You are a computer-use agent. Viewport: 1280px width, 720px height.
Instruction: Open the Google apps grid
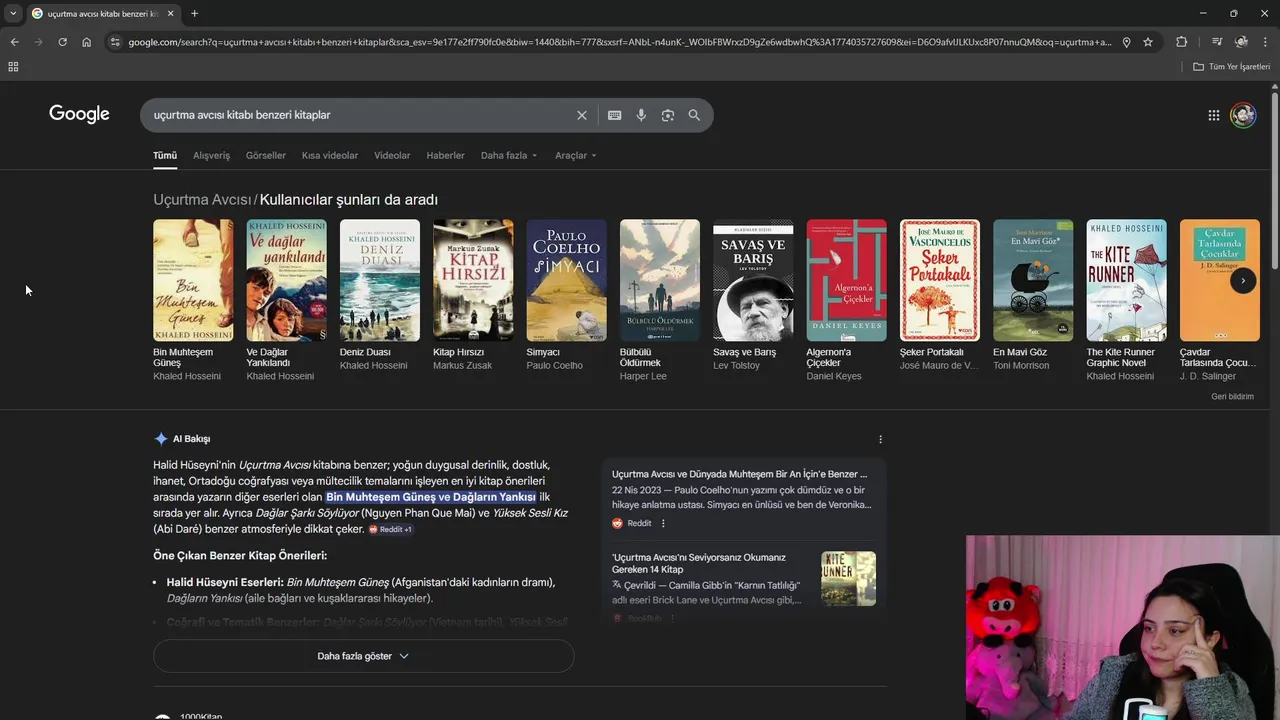coord(1213,115)
